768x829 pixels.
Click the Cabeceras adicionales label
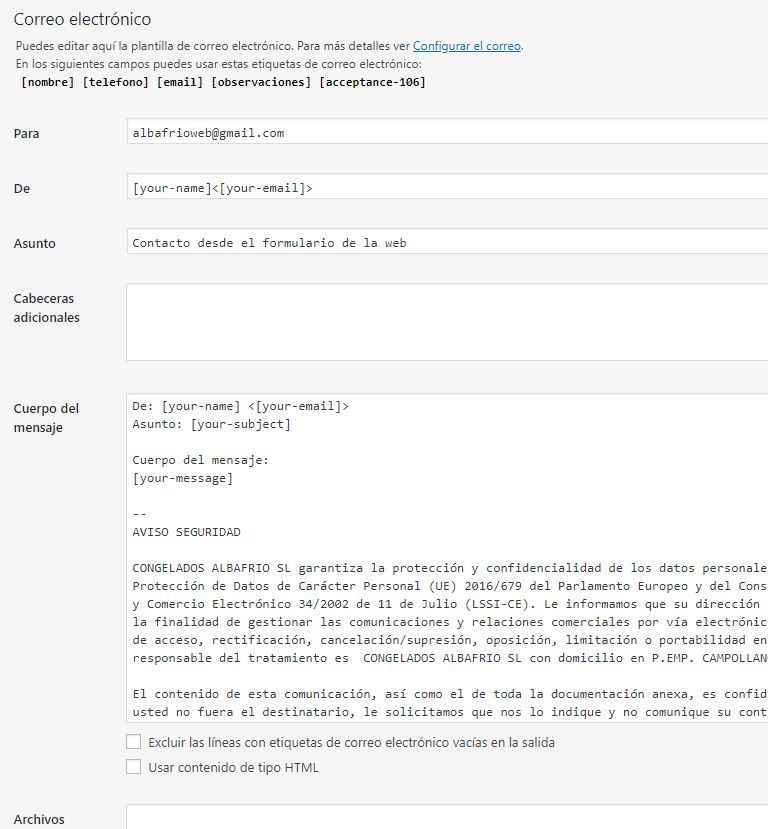[x=47, y=308]
